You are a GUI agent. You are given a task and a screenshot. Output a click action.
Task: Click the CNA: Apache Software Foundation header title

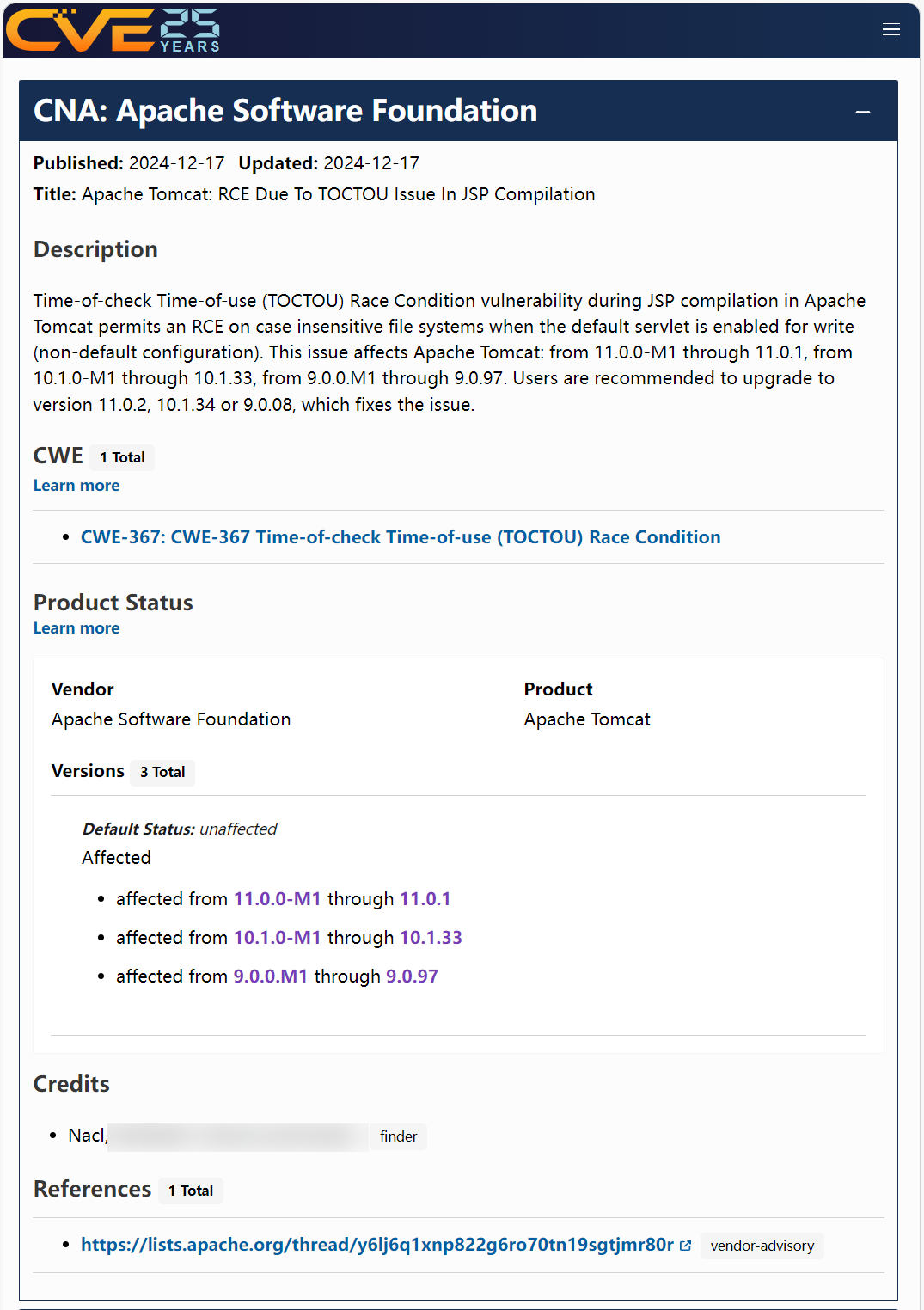(x=285, y=111)
